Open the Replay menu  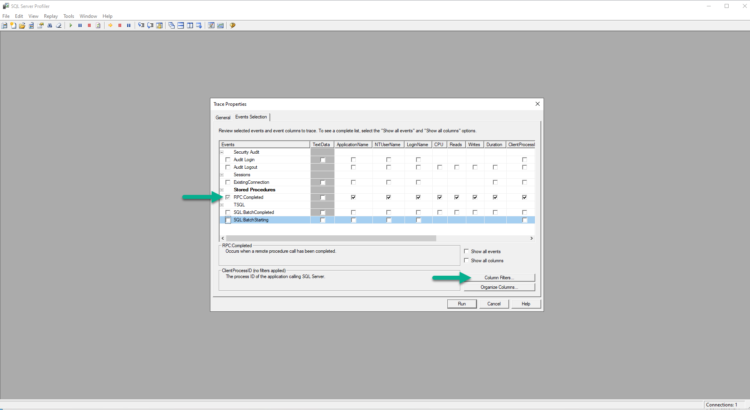tap(50, 16)
